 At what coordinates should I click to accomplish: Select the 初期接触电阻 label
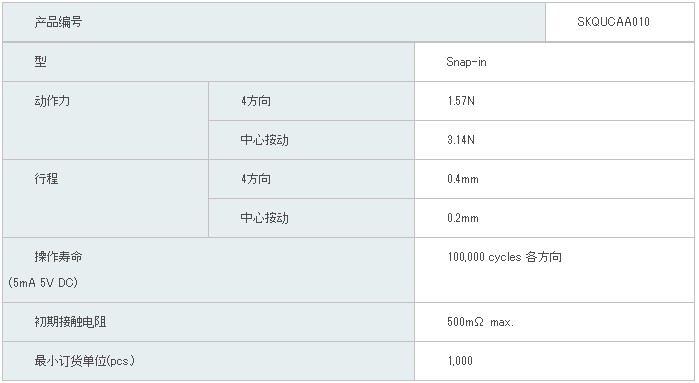click(x=70, y=322)
